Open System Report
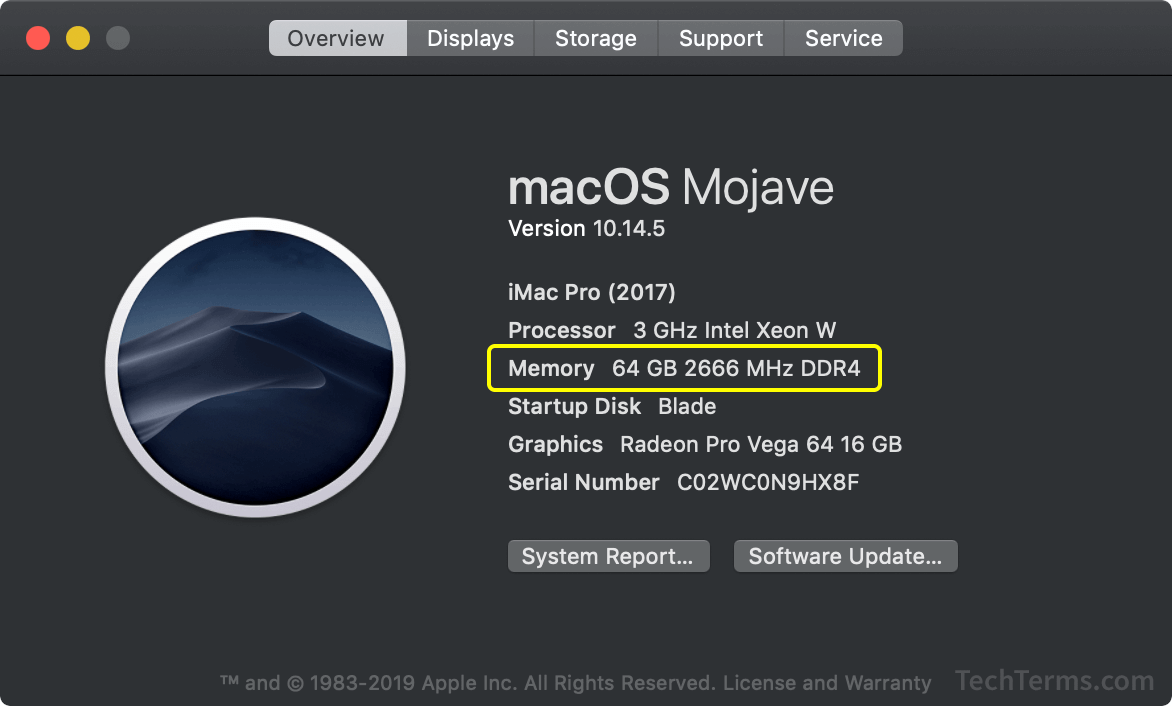 click(608, 556)
